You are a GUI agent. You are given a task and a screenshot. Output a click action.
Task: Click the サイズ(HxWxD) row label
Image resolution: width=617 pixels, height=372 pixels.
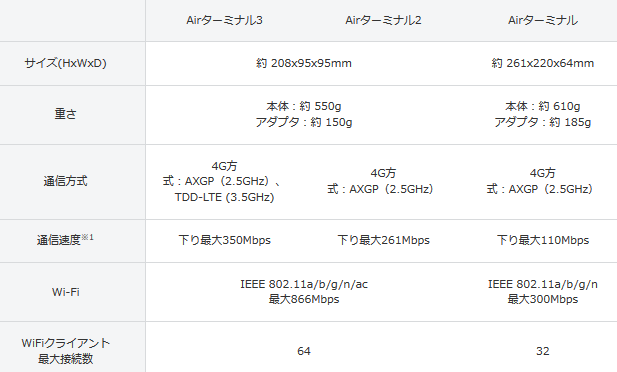click(x=65, y=63)
